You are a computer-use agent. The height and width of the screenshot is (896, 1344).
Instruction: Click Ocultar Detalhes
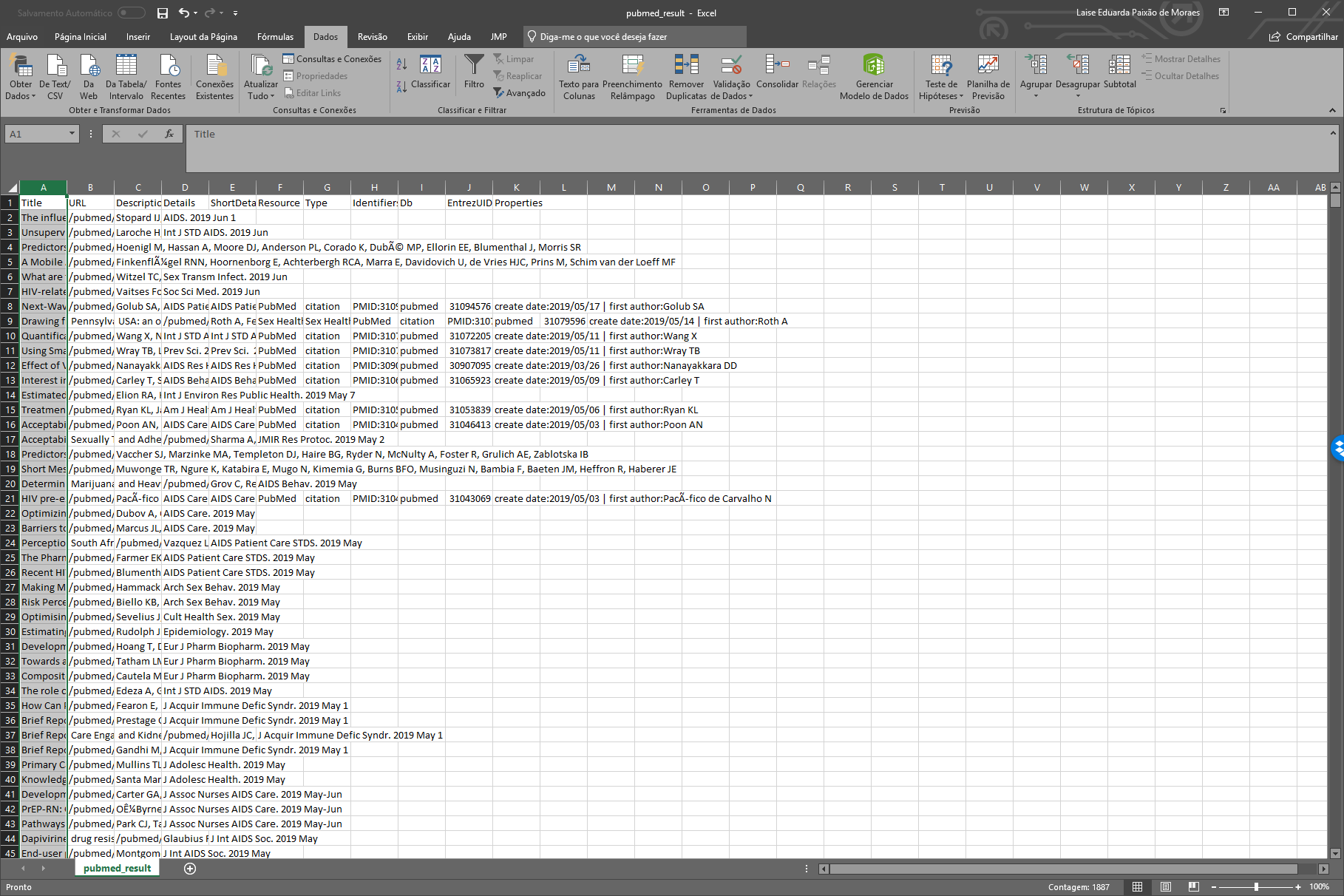1180,76
